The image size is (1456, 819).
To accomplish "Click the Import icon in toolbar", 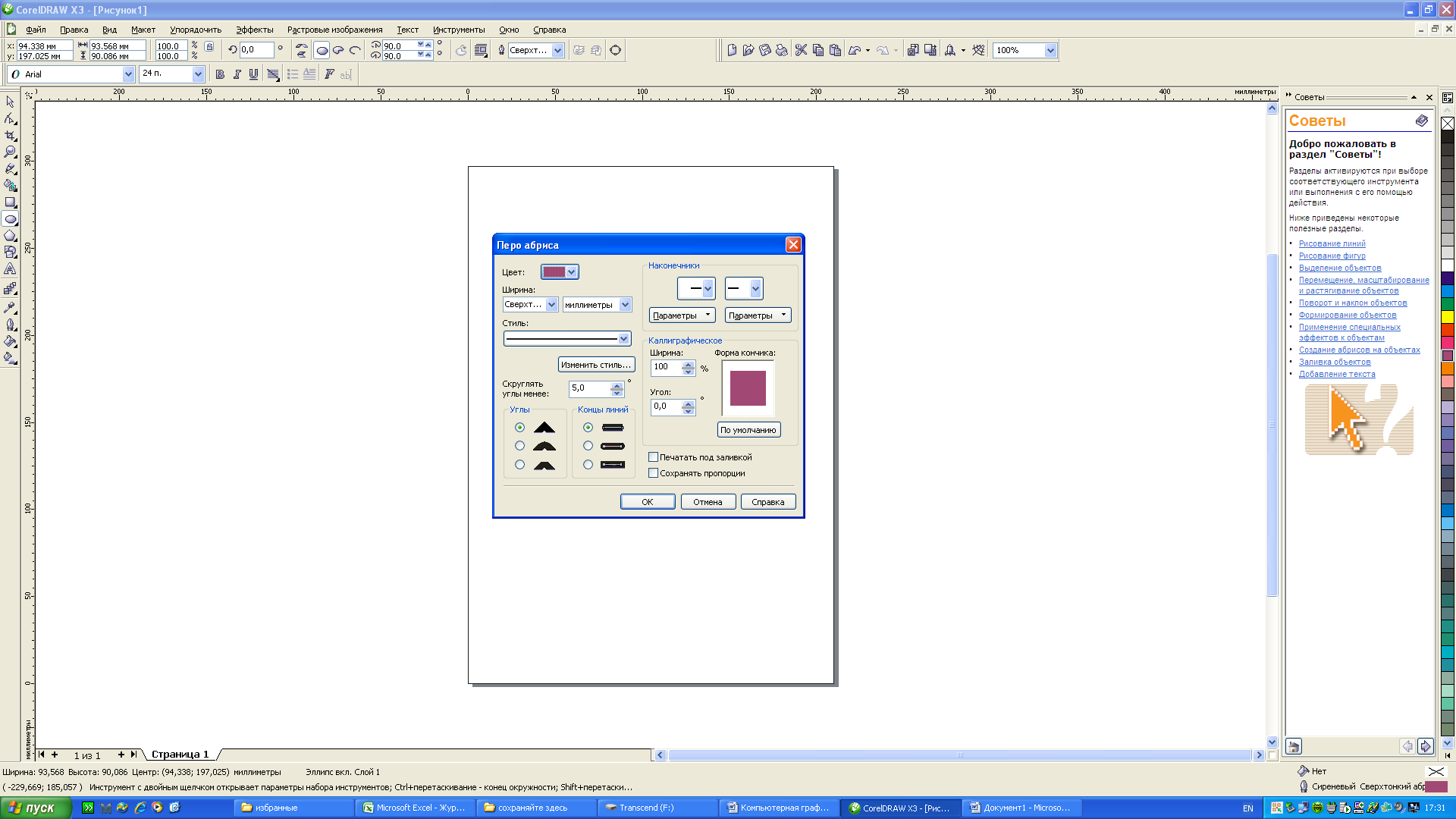I will [913, 50].
